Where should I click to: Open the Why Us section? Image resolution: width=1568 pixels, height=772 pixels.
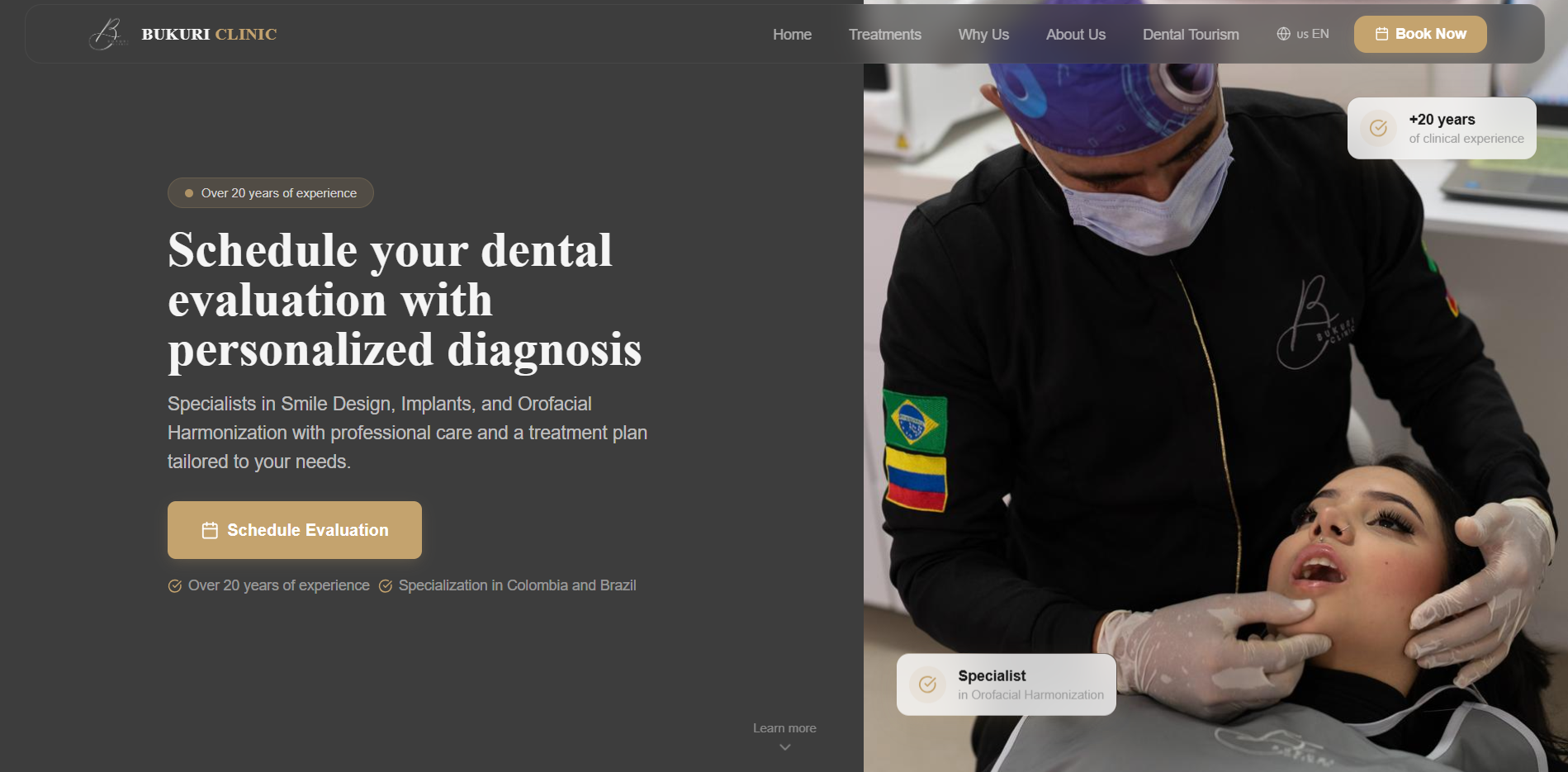click(x=983, y=35)
